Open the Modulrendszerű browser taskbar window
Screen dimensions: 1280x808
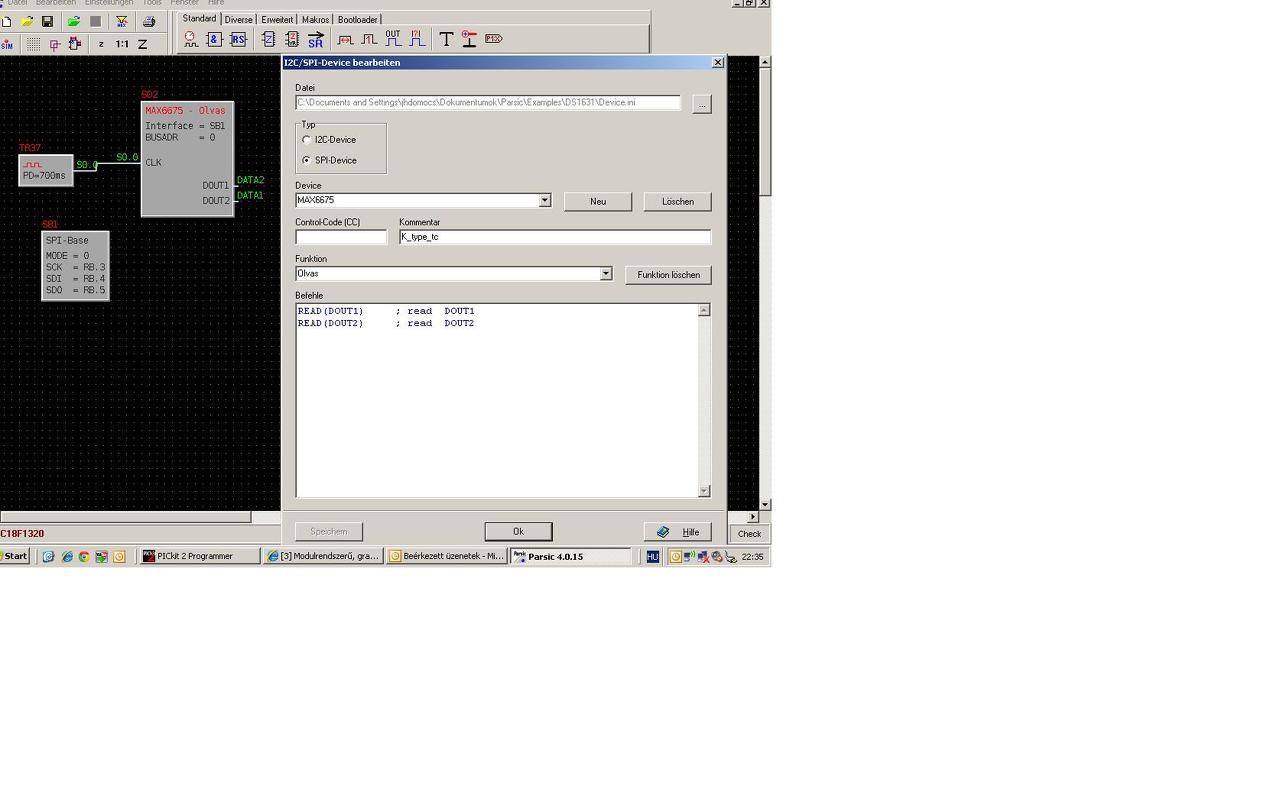coord(323,556)
